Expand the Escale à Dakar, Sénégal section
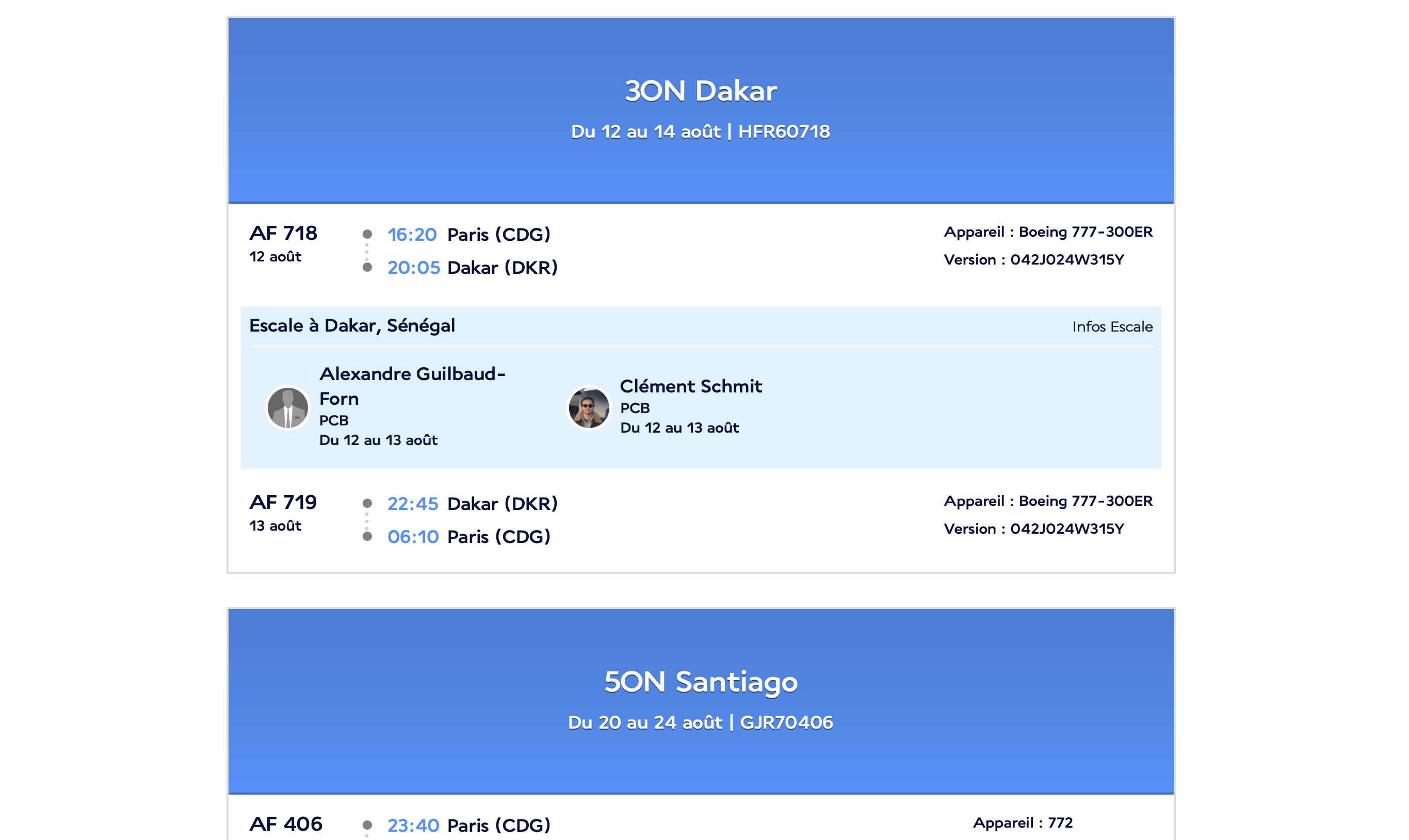 click(x=352, y=325)
